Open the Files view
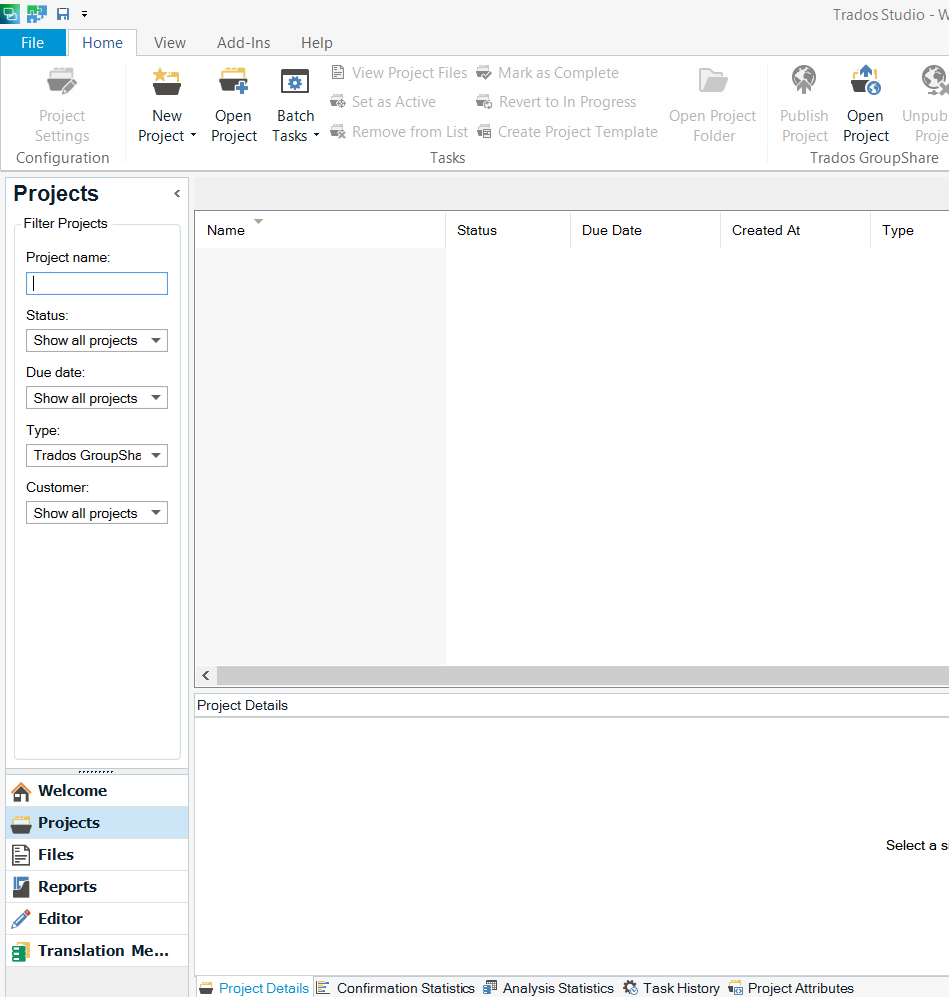This screenshot has width=949, height=997. (x=97, y=855)
